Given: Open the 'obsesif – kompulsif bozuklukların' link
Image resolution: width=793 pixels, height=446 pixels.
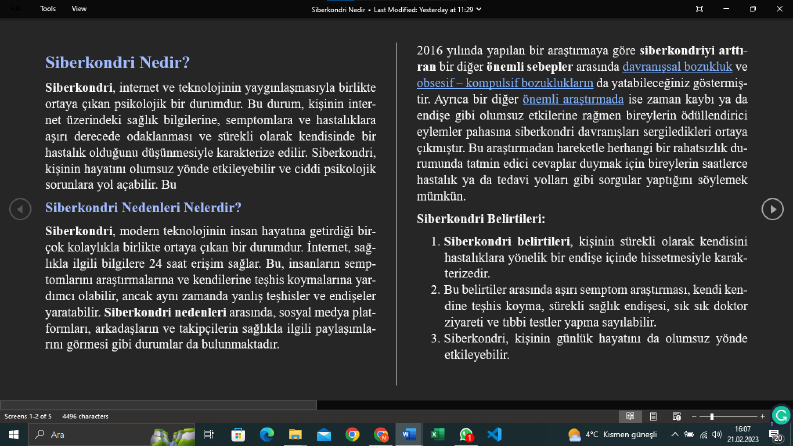Looking at the screenshot, I should (x=505, y=83).
